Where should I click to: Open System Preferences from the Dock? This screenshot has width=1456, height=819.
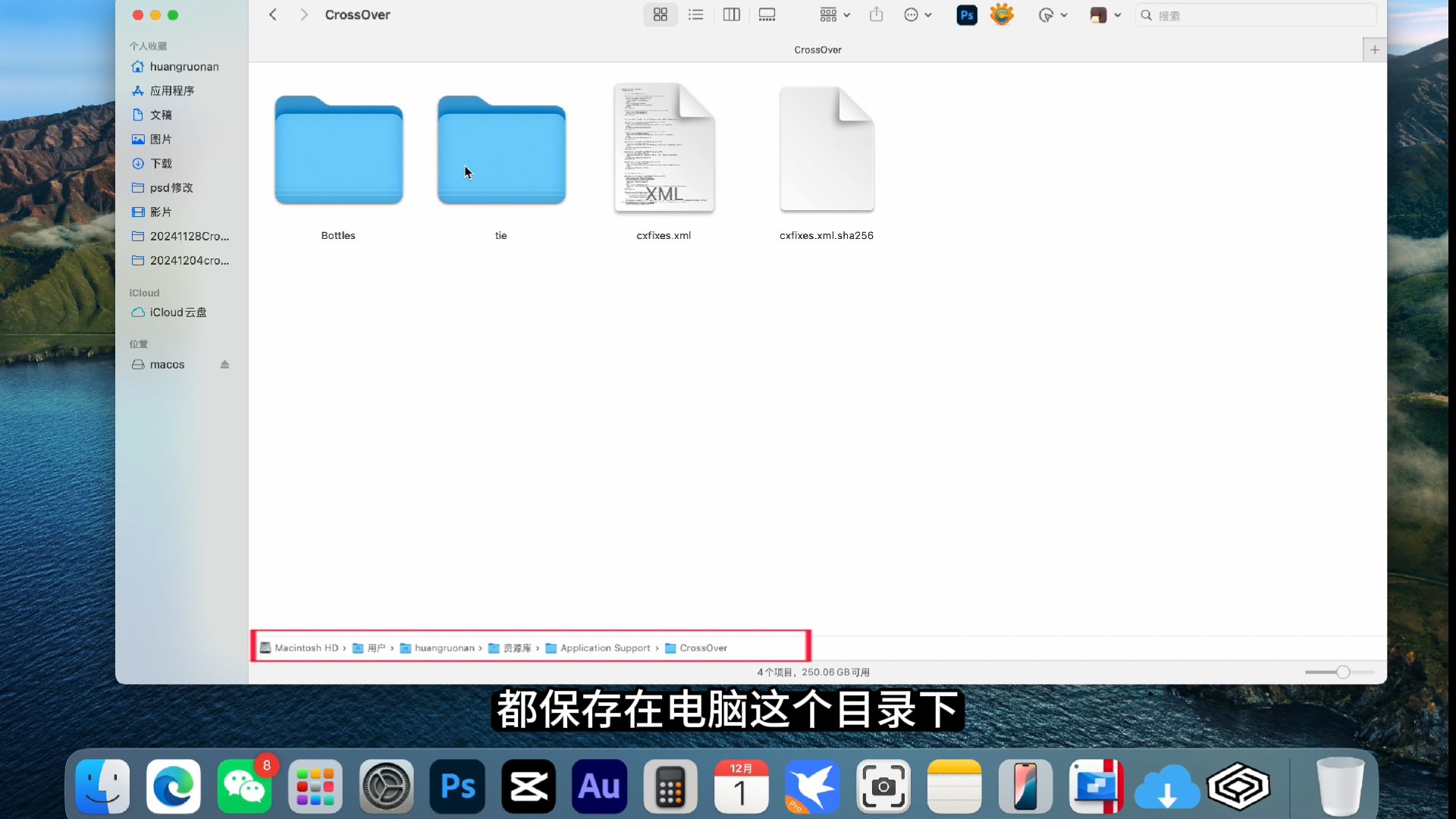(387, 786)
